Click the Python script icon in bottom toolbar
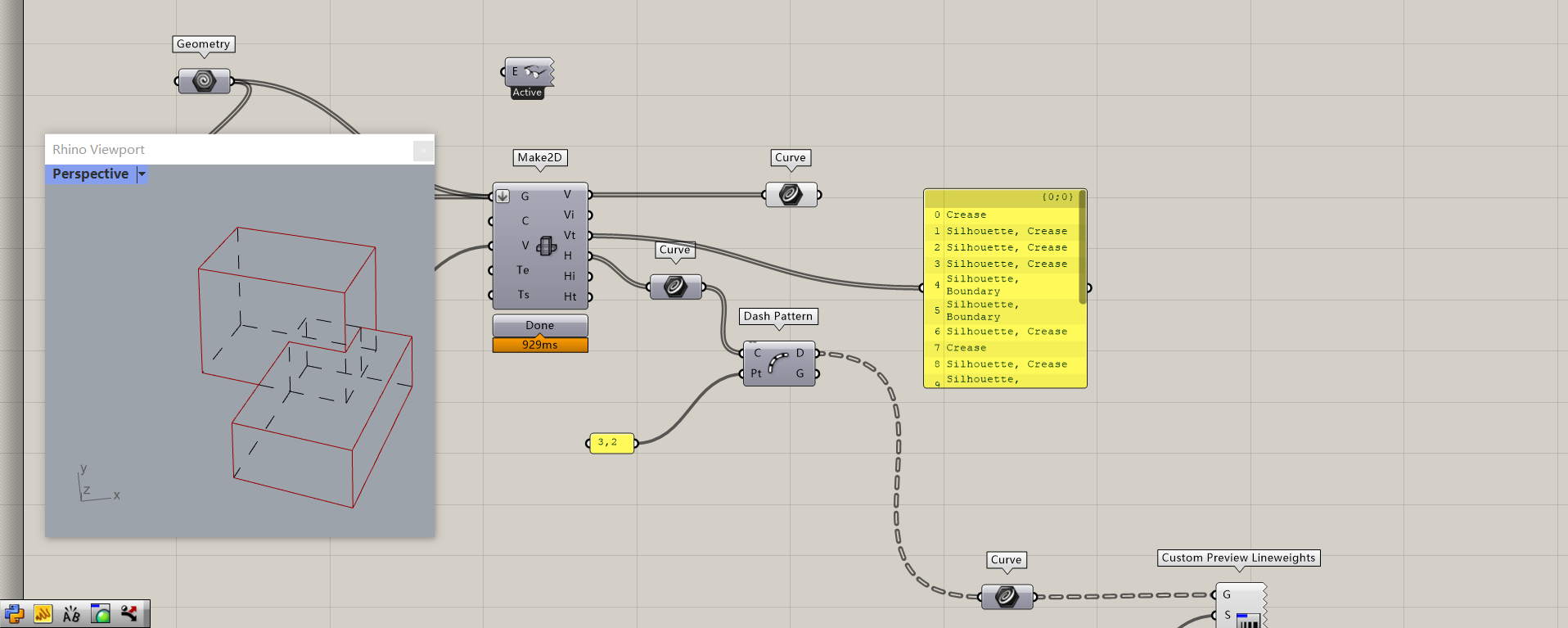The width and height of the screenshot is (1568, 628). tap(15, 613)
